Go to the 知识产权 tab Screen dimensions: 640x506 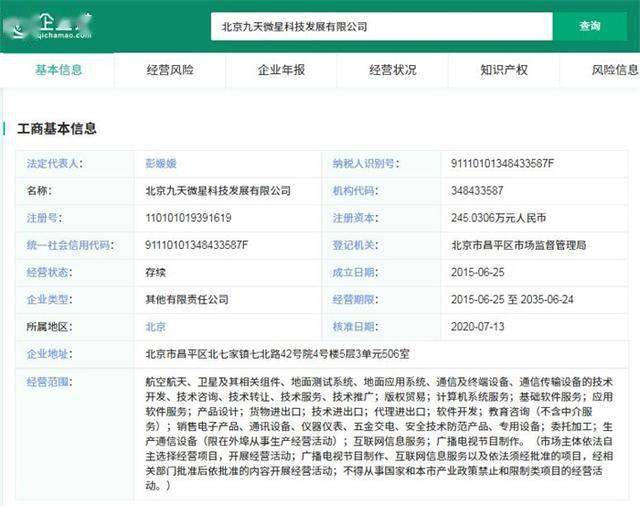[x=504, y=70]
